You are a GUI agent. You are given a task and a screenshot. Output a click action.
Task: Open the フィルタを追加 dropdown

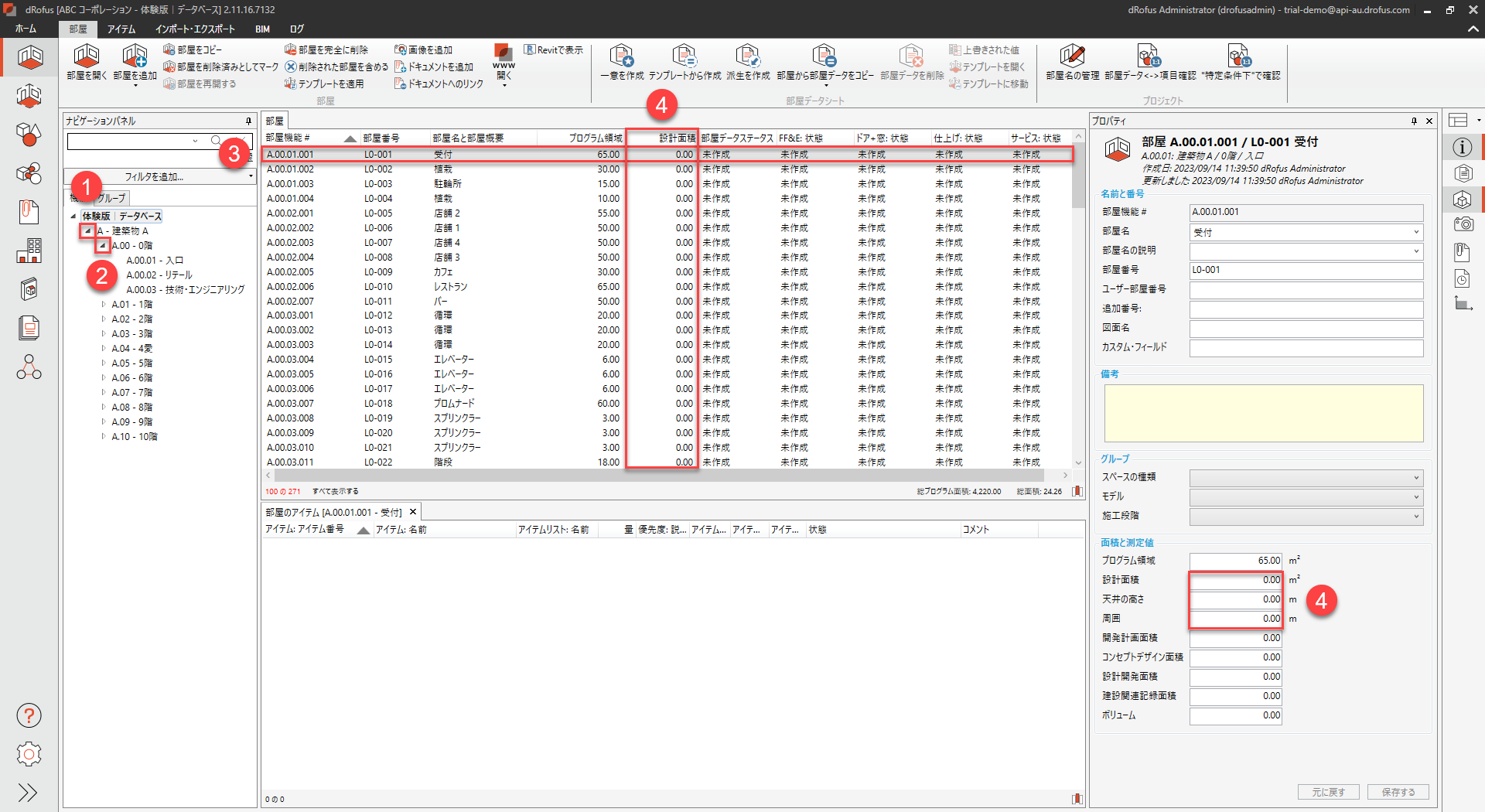[x=159, y=177]
